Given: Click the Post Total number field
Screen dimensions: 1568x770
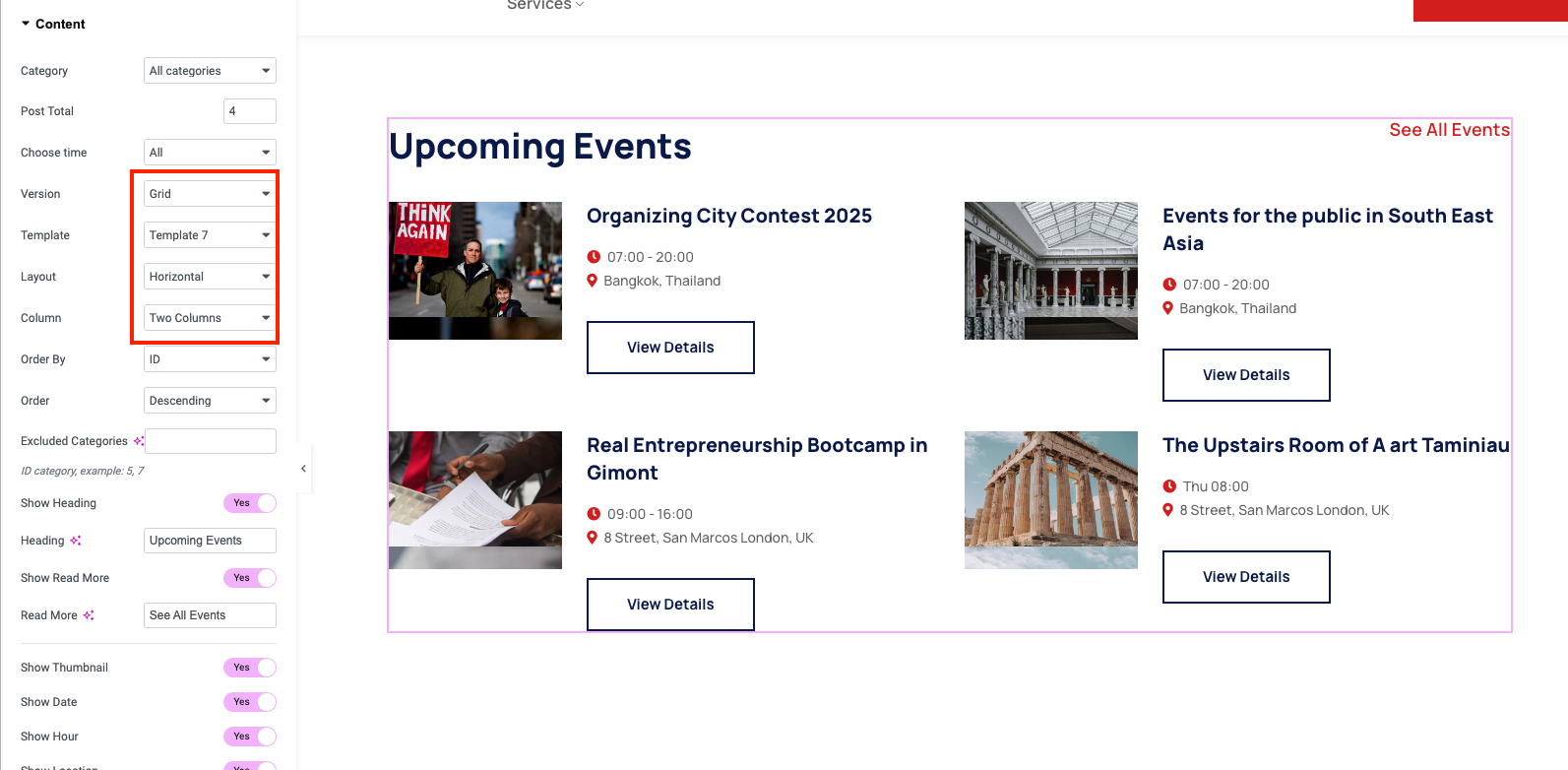Looking at the screenshot, I should (x=249, y=111).
